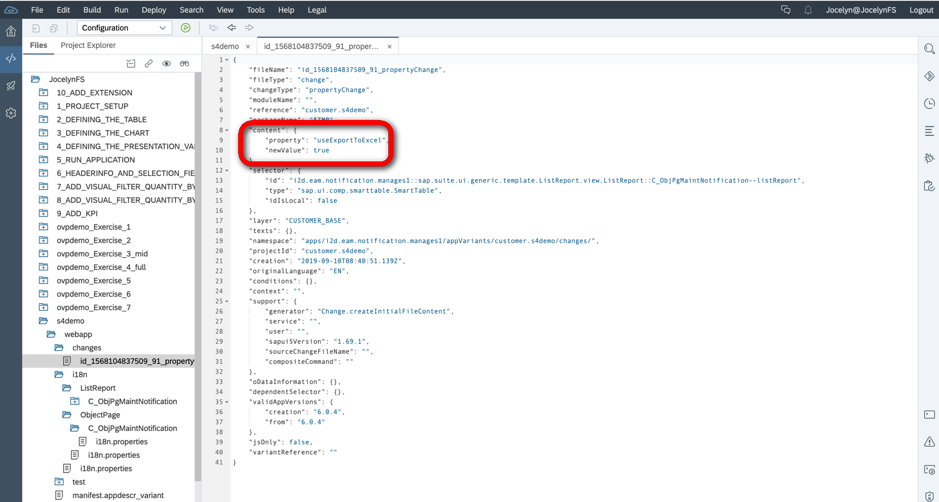The width and height of the screenshot is (939, 502).
Task: Click the last edit location arrow icon
Action: 213,28
